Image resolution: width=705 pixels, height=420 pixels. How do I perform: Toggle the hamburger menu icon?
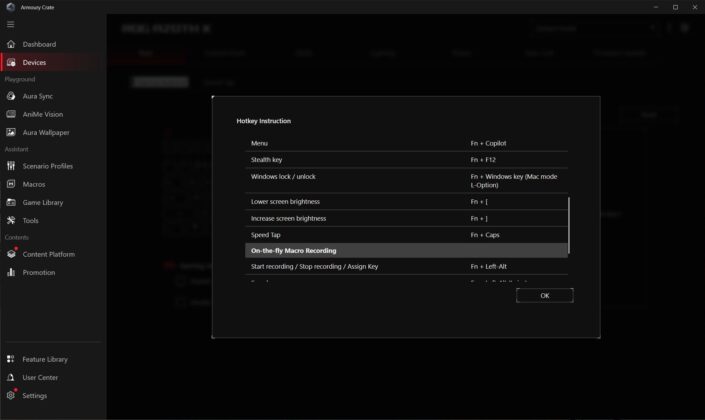[x=10, y=24]
